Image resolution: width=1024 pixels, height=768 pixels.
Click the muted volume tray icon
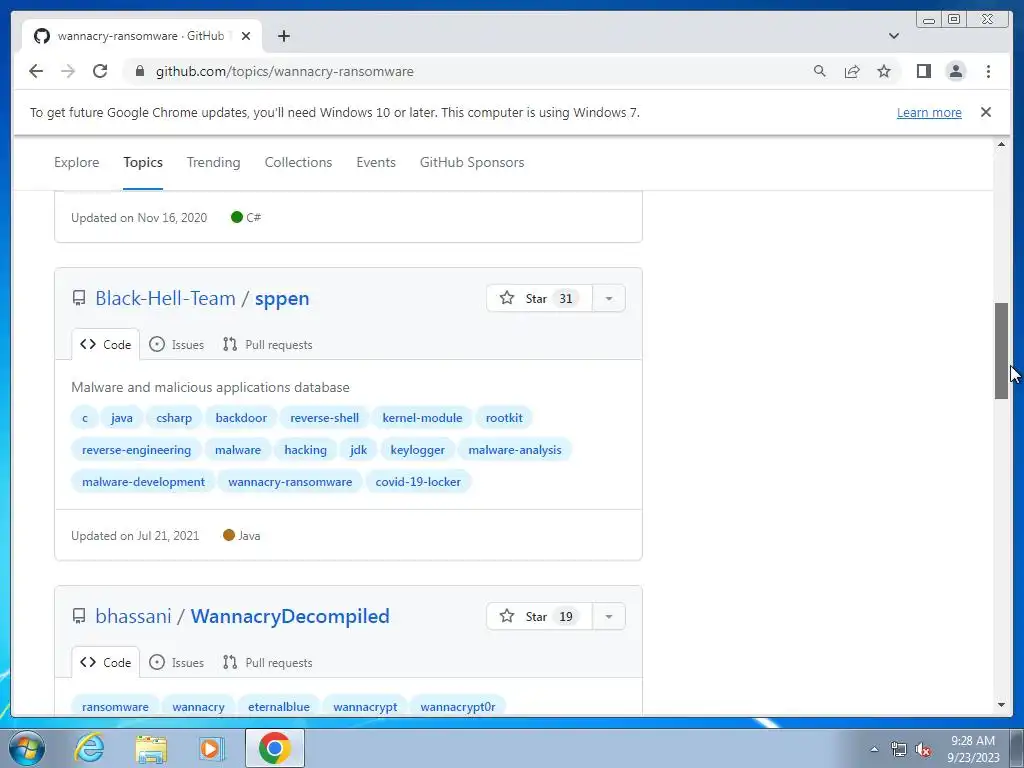click(923, 750)
